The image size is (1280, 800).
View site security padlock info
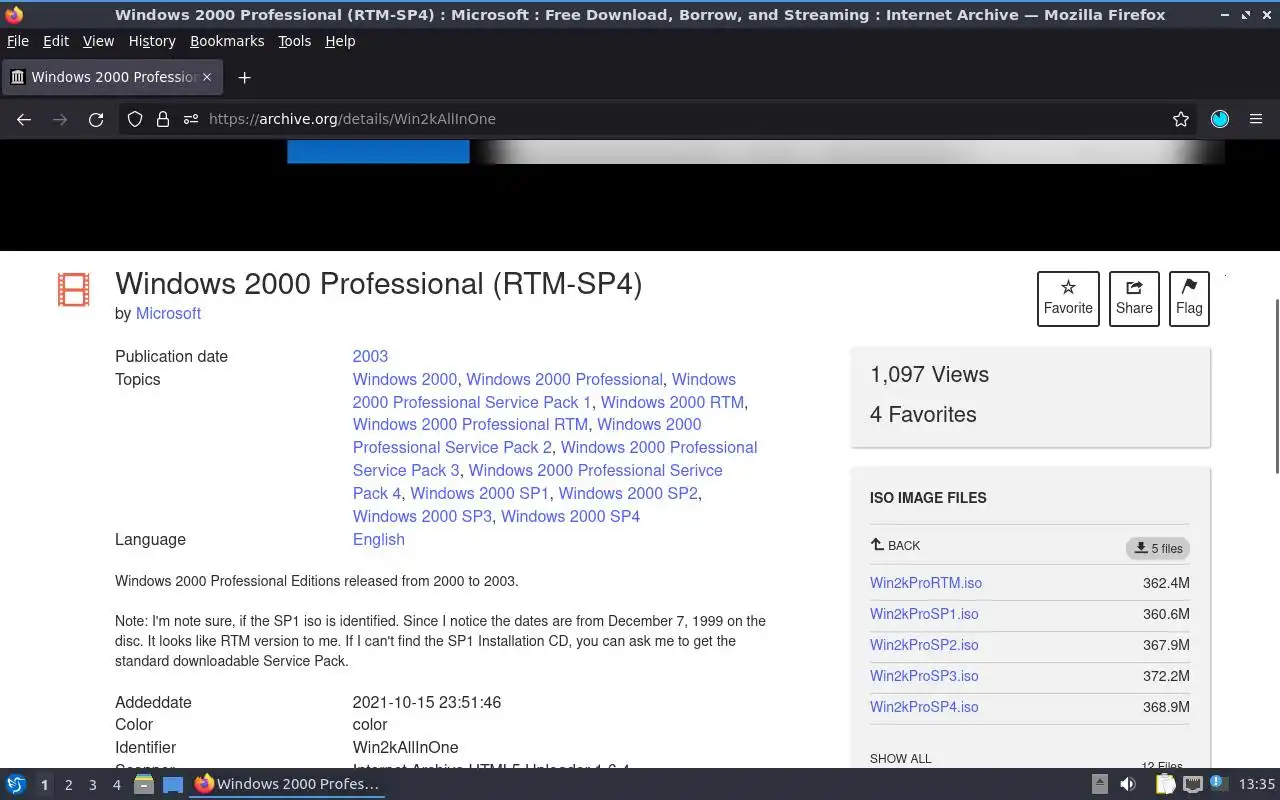(x=163, y=119)
